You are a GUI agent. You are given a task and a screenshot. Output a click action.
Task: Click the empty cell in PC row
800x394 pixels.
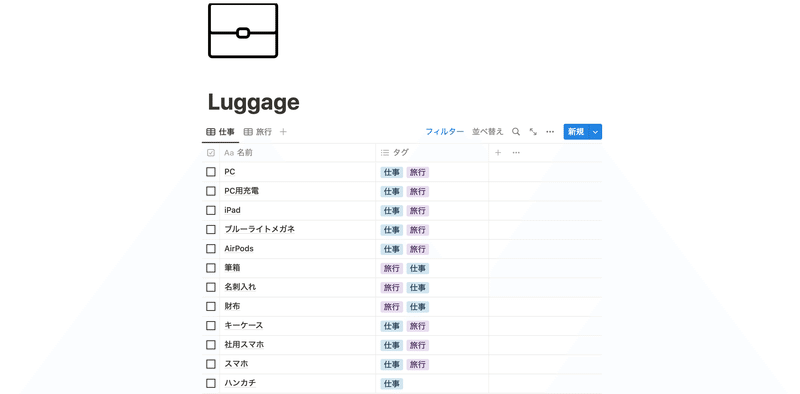click(x=545, y=172)
